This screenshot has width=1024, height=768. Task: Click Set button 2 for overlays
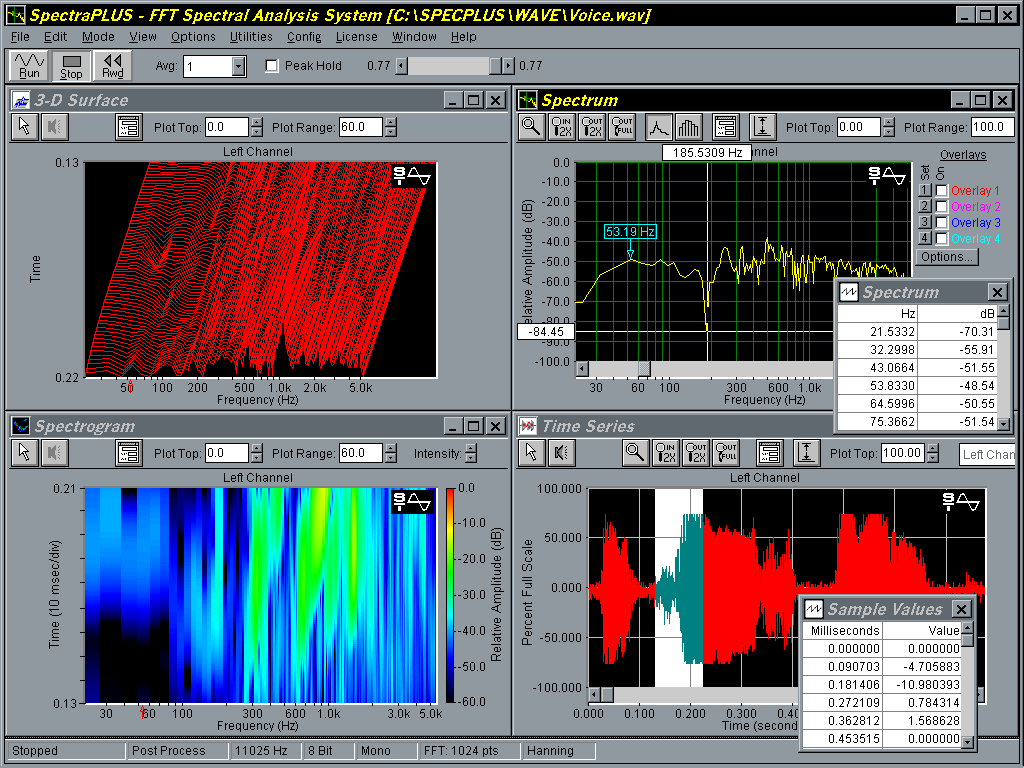[x=925, y=206]
